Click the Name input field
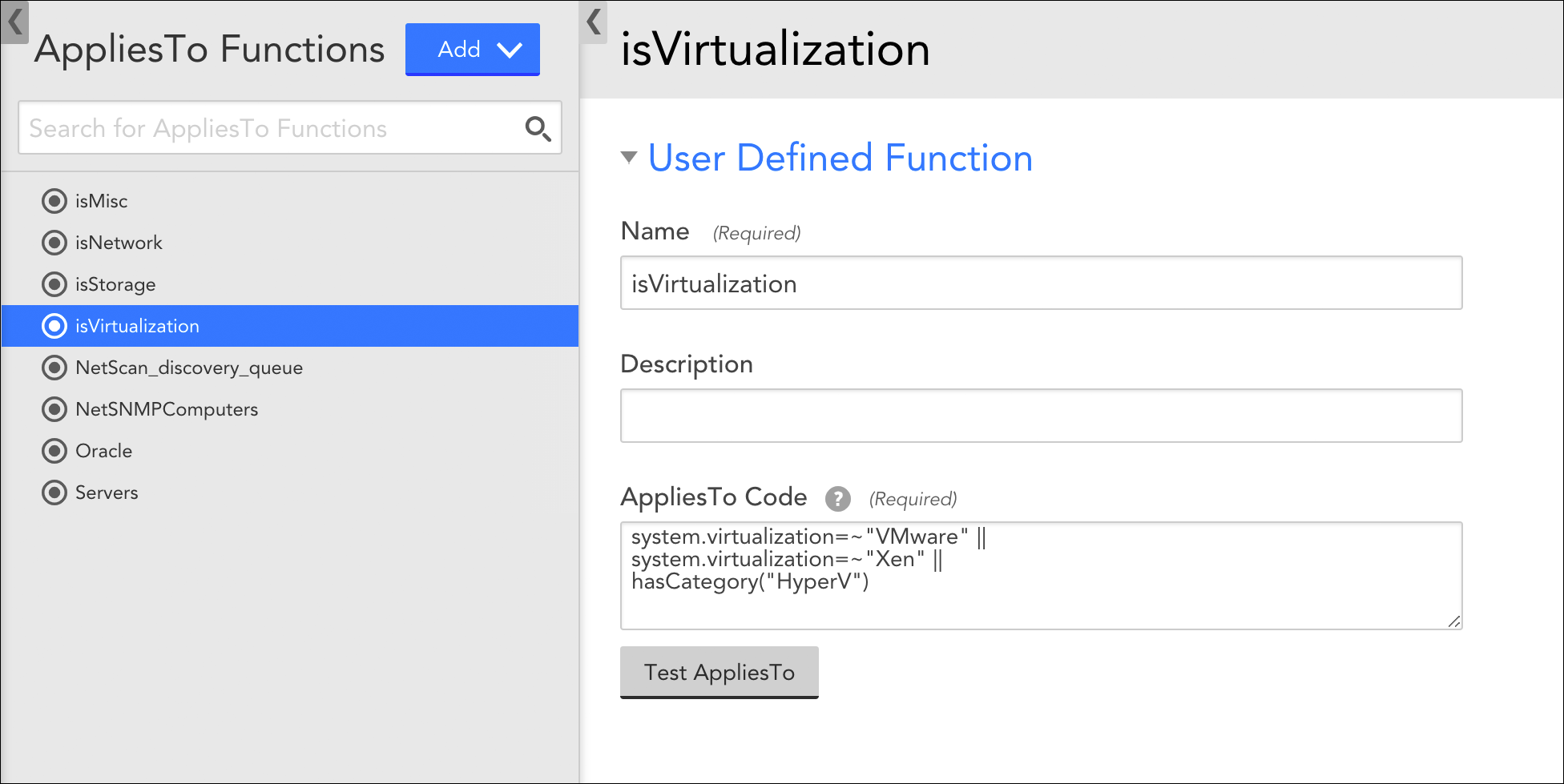1564x784 pixels. tap(1042, 283)
